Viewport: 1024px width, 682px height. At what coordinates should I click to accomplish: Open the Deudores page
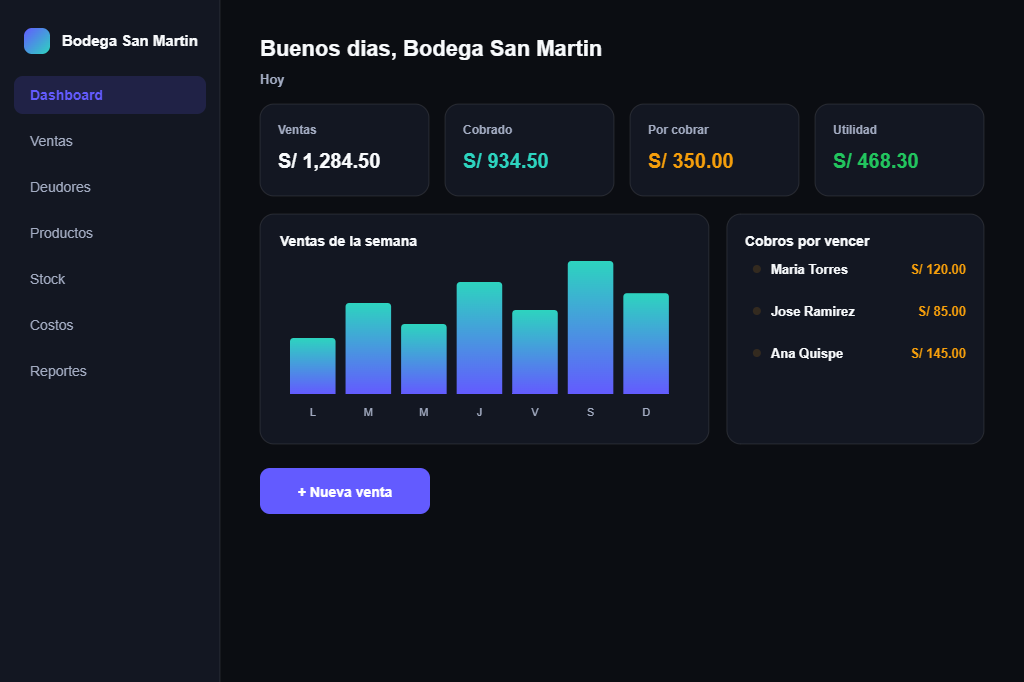110,187
